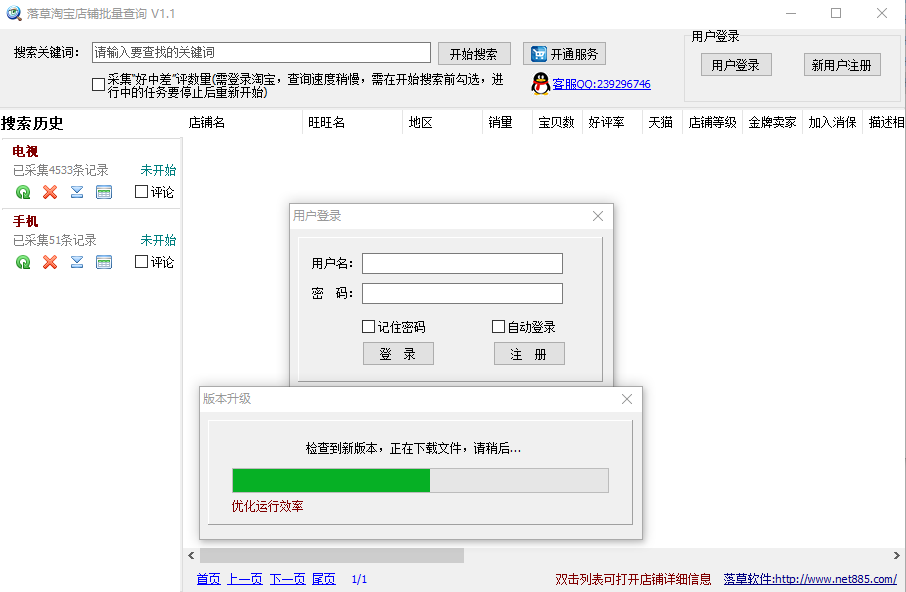Sort by the 加入消保 column header
This screenshot has height=592, width=906.
tap(832, 122)
